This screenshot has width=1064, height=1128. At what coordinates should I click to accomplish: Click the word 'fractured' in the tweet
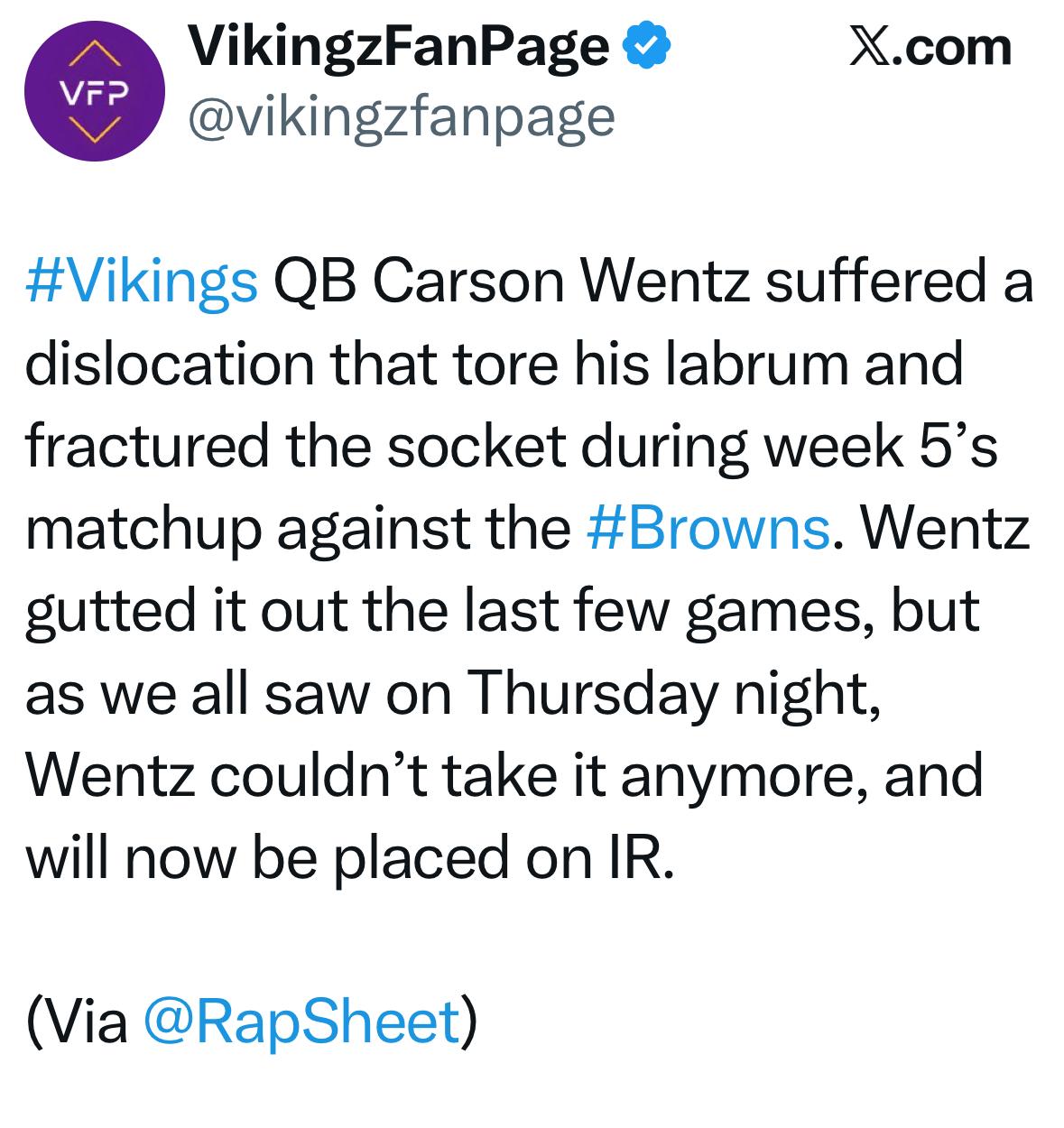click(x=147, y=446)
